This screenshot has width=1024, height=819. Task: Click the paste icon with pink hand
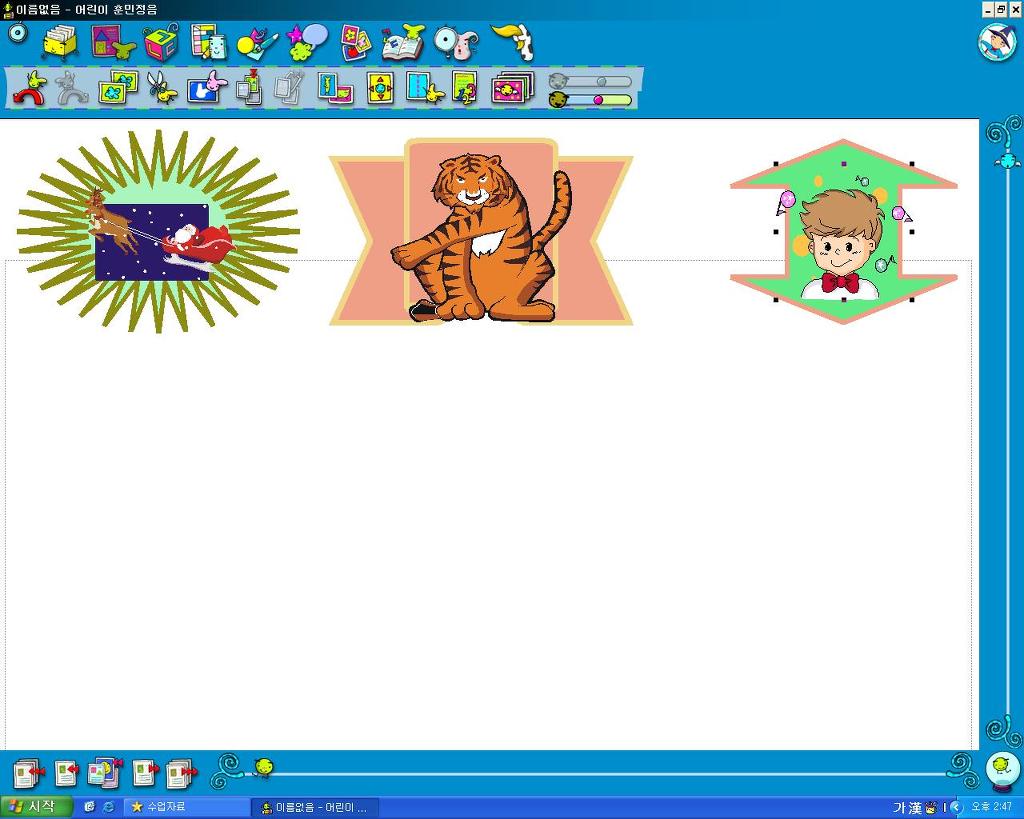(x=206, y=88)
